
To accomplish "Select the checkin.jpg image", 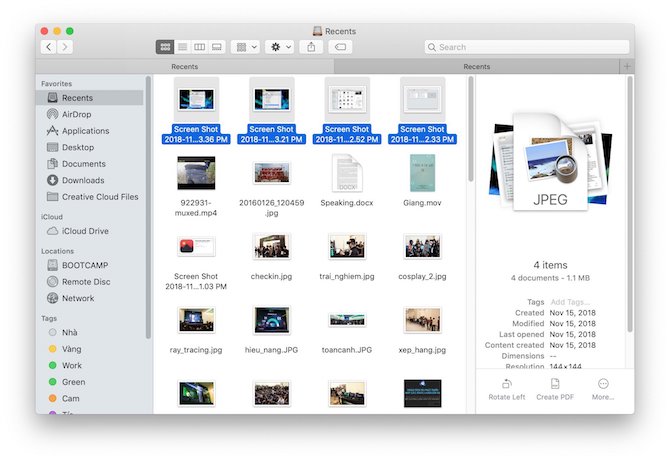I will tap(271, 256).
